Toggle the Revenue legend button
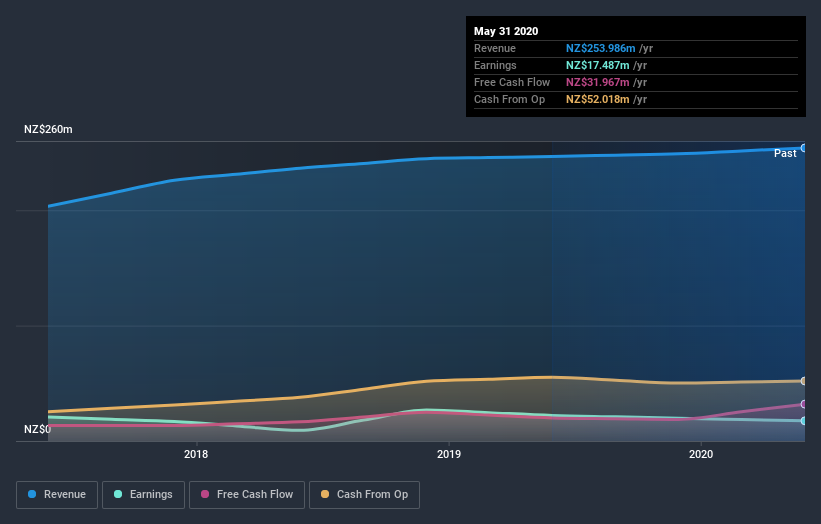 coord(57,495)
